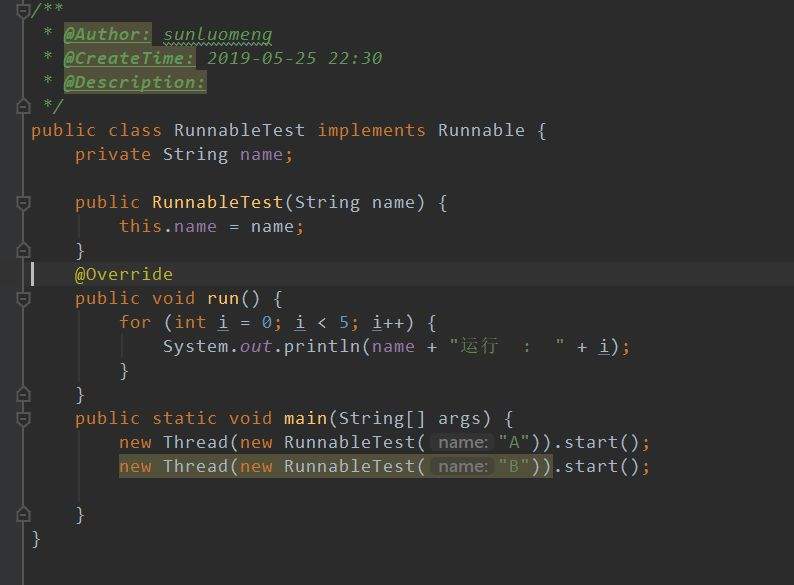Click the @CreateTime tag
The height and width of the screenshot is (585, 794).
[x=129, y=58]
